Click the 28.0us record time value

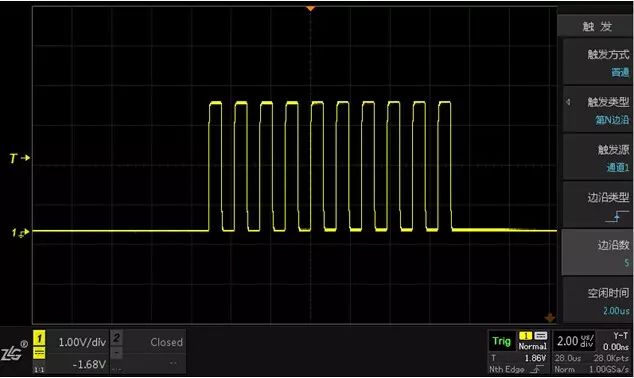tap(568, 358)
